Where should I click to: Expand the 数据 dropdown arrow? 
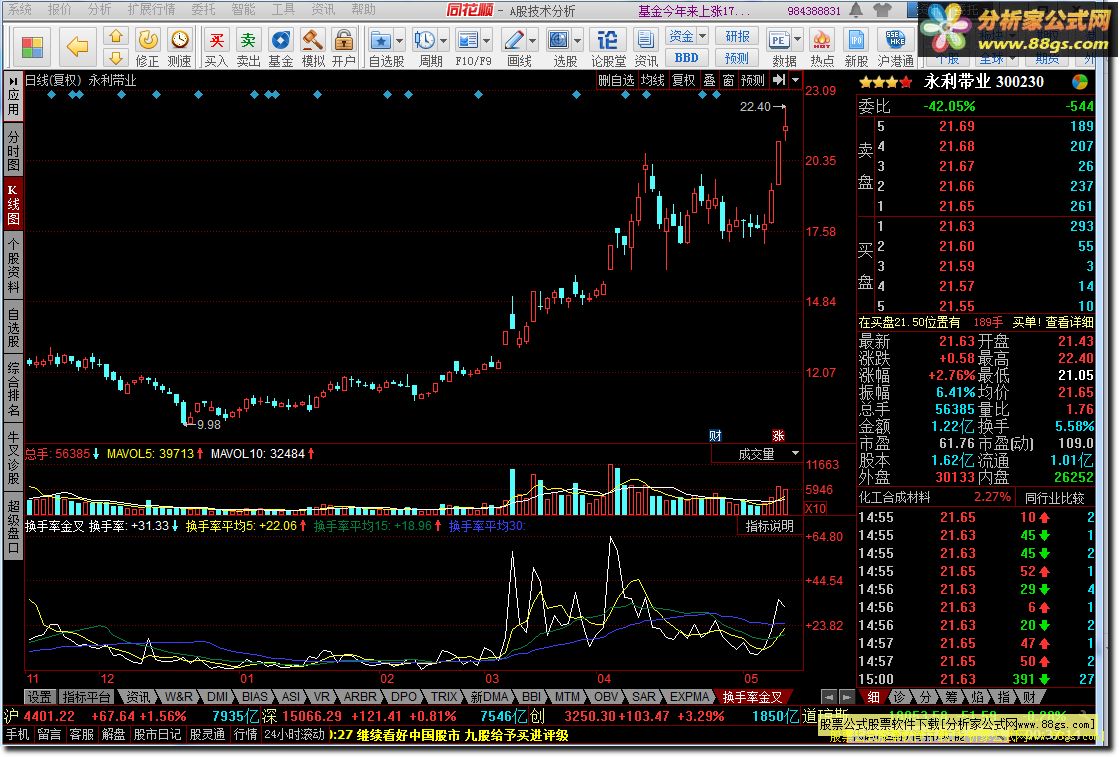(x=798, y=40)
